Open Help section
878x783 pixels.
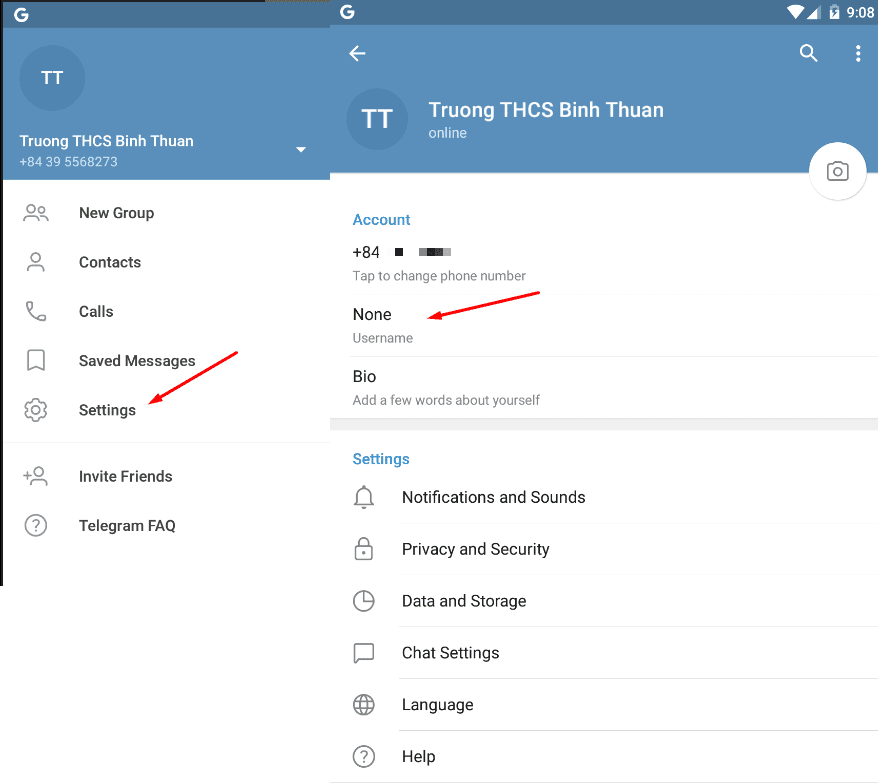coord(604,757)
